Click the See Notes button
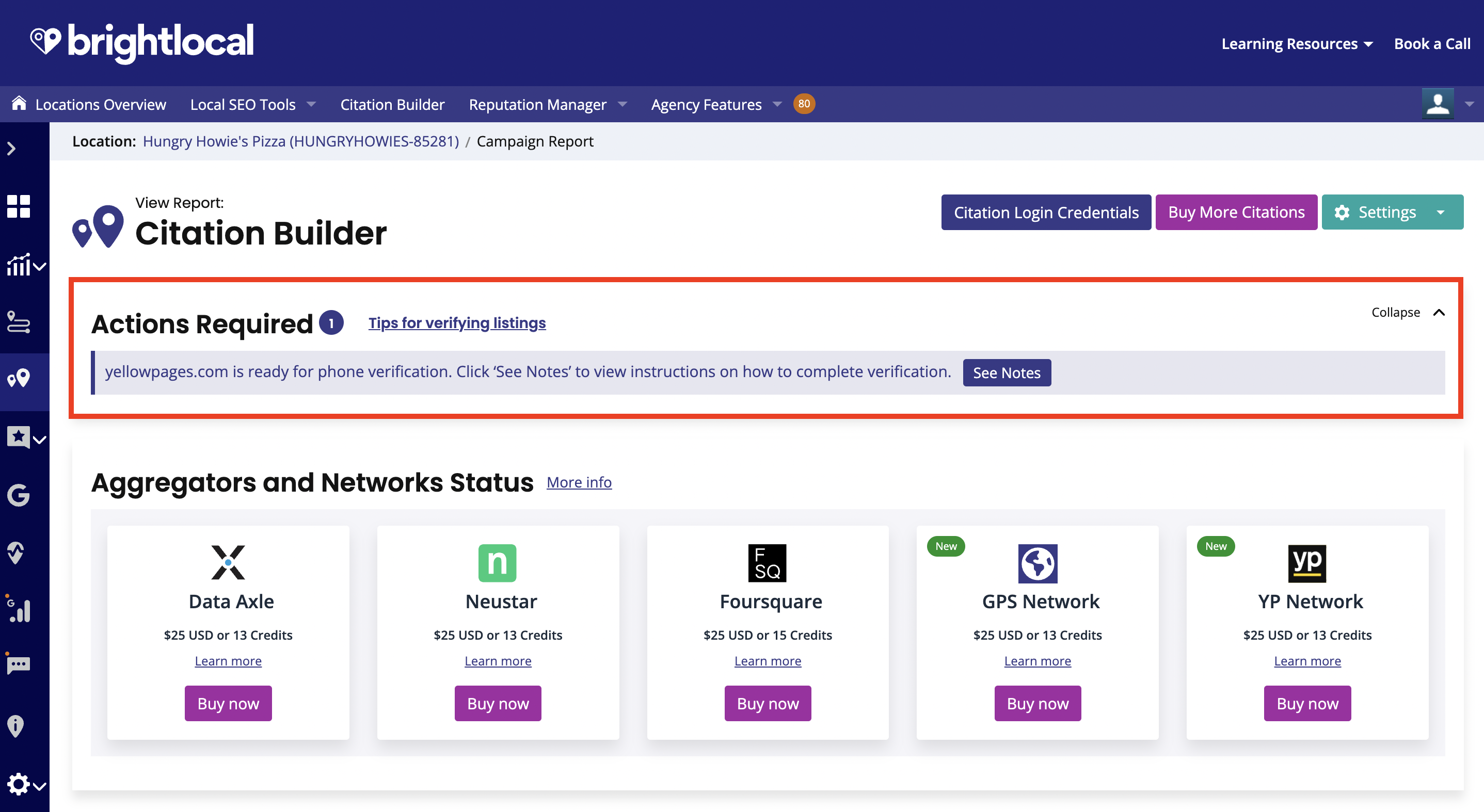This screenshot has width=1484, height=812. [x=1006, y=372]
